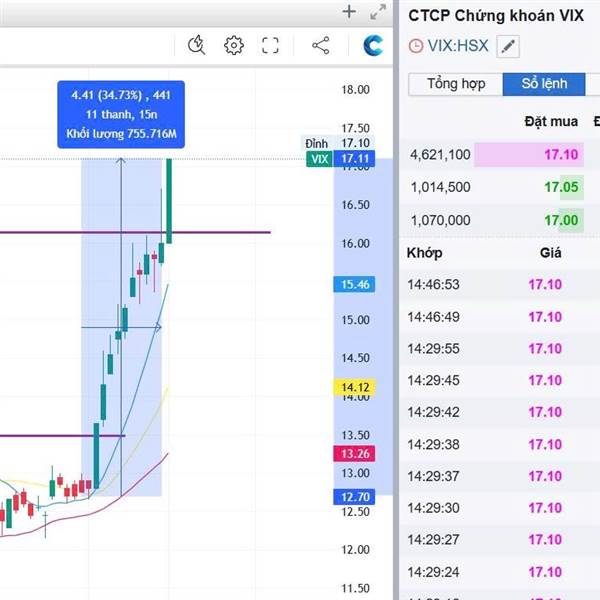Select the Sổ lệnh tab
The image size is (600, 600).
pyautogui.click(x=544, y=84)
